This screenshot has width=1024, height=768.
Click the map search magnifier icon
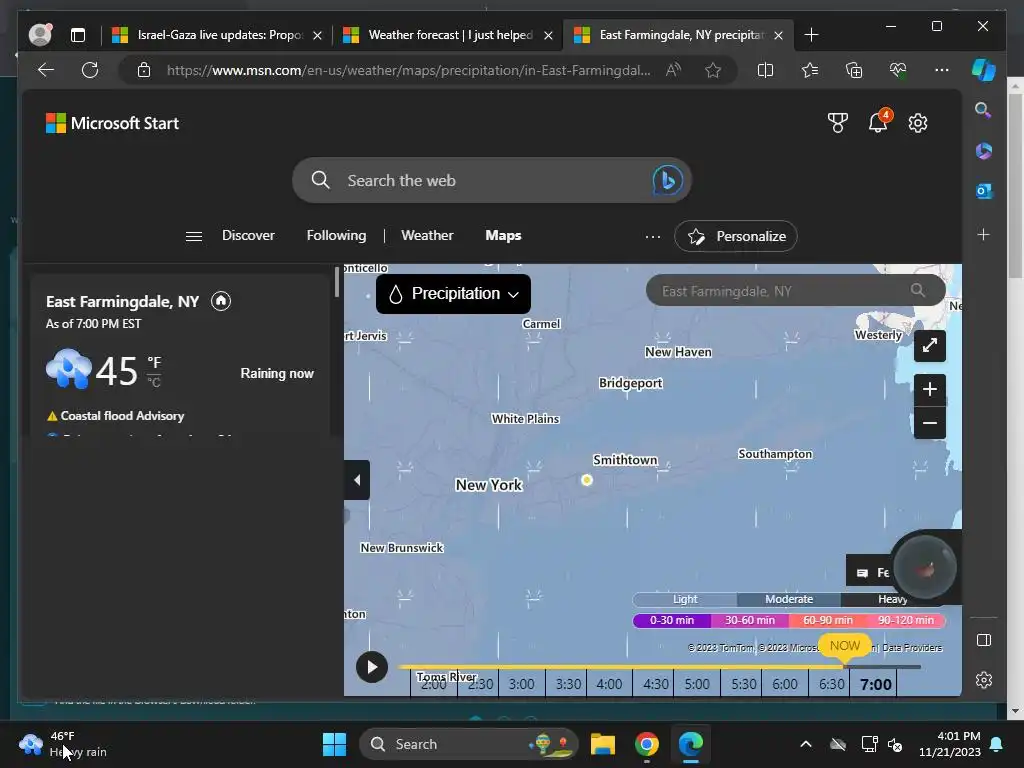click(918, 290)
